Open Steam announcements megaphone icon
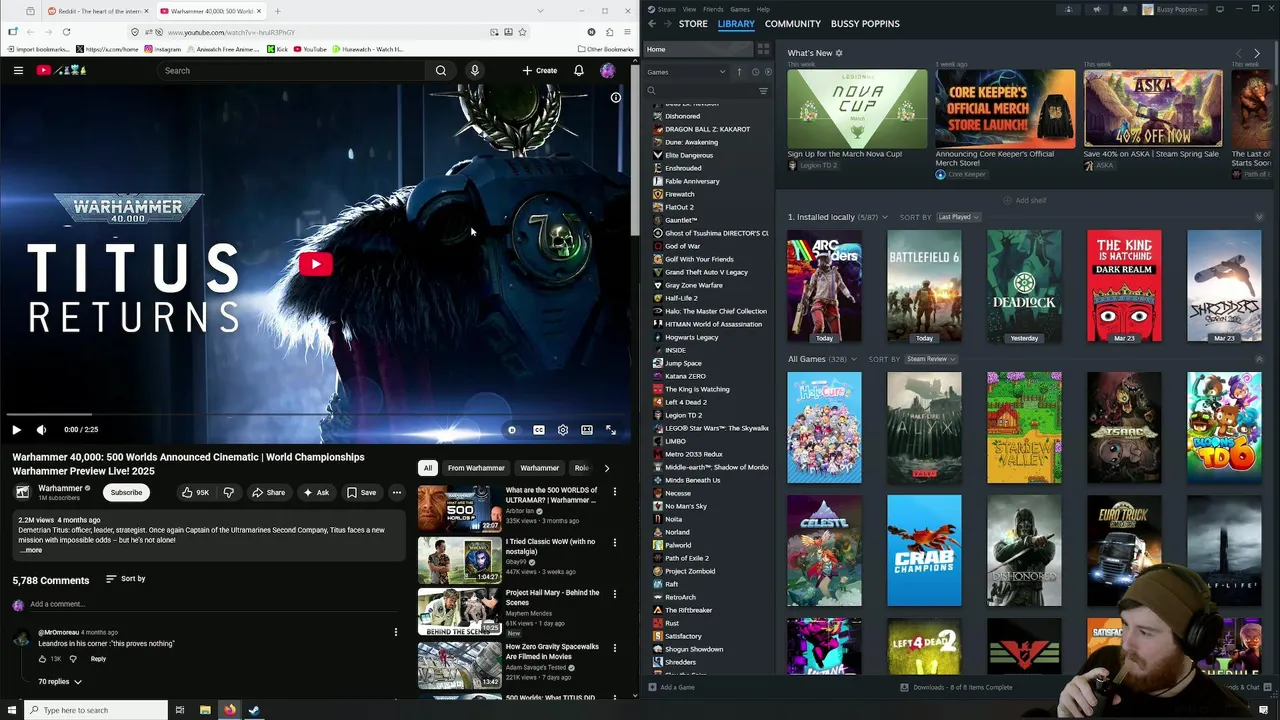 coord(1096,9)
